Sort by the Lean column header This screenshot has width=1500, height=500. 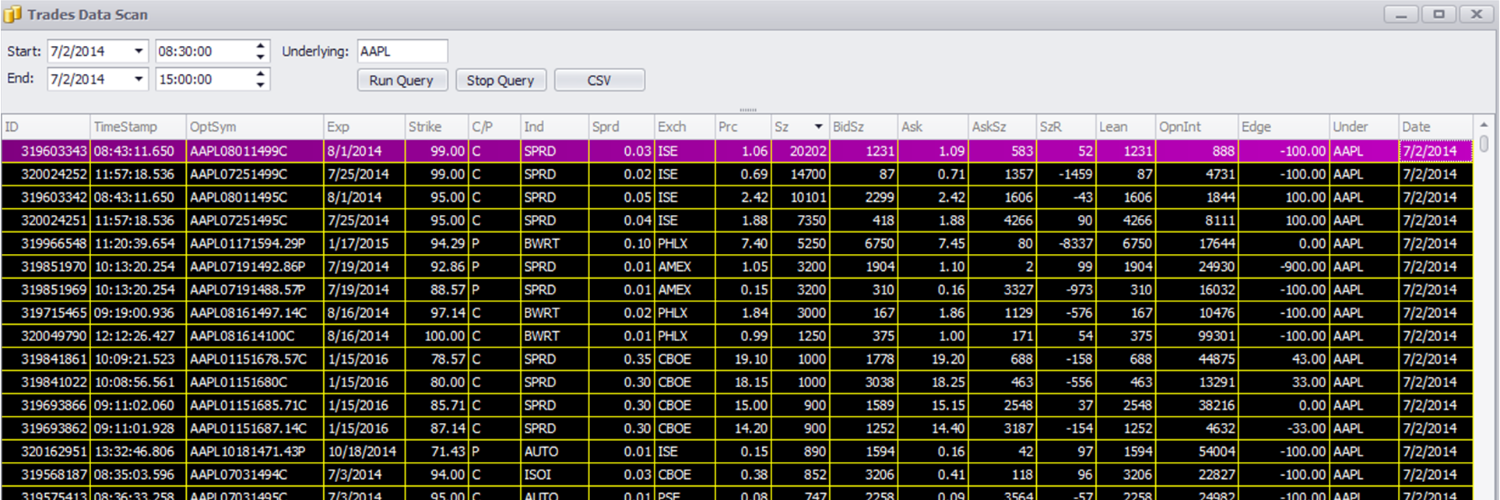(1126, 127)
